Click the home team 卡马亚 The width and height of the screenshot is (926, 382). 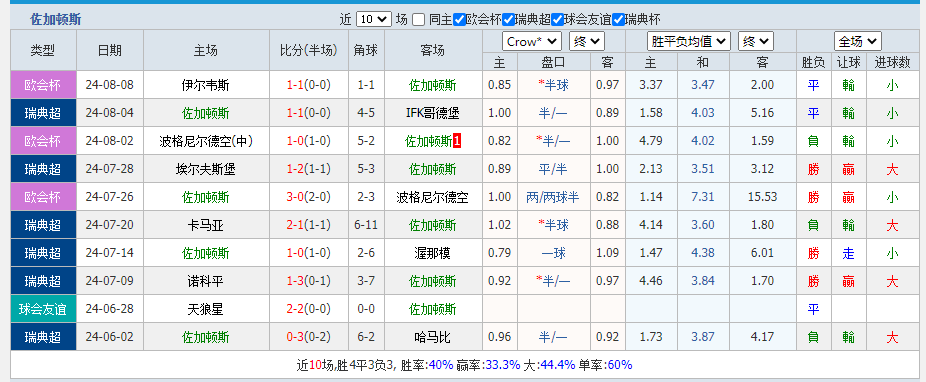pyautogui.click(x=206, y=226)
